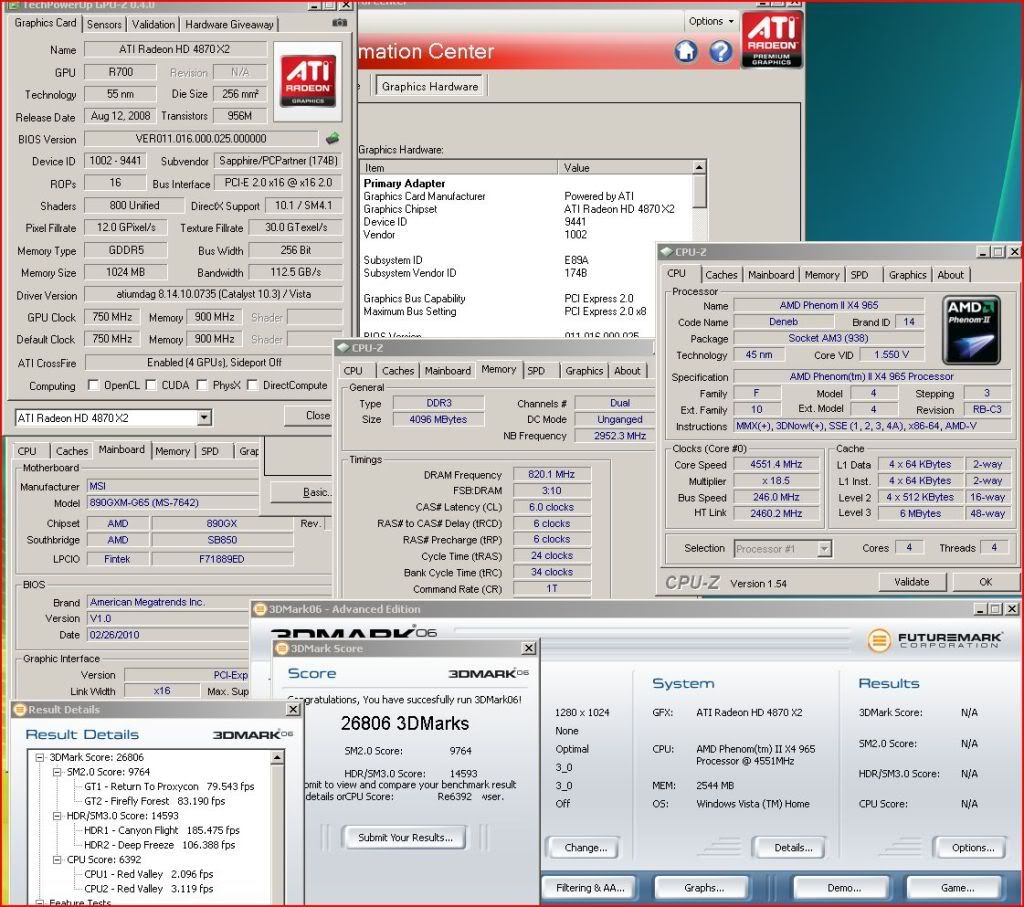This screenshot has height=907, width=1024.
Task: Click the Validate button in CPU-Z
Action: pos(911,581)
